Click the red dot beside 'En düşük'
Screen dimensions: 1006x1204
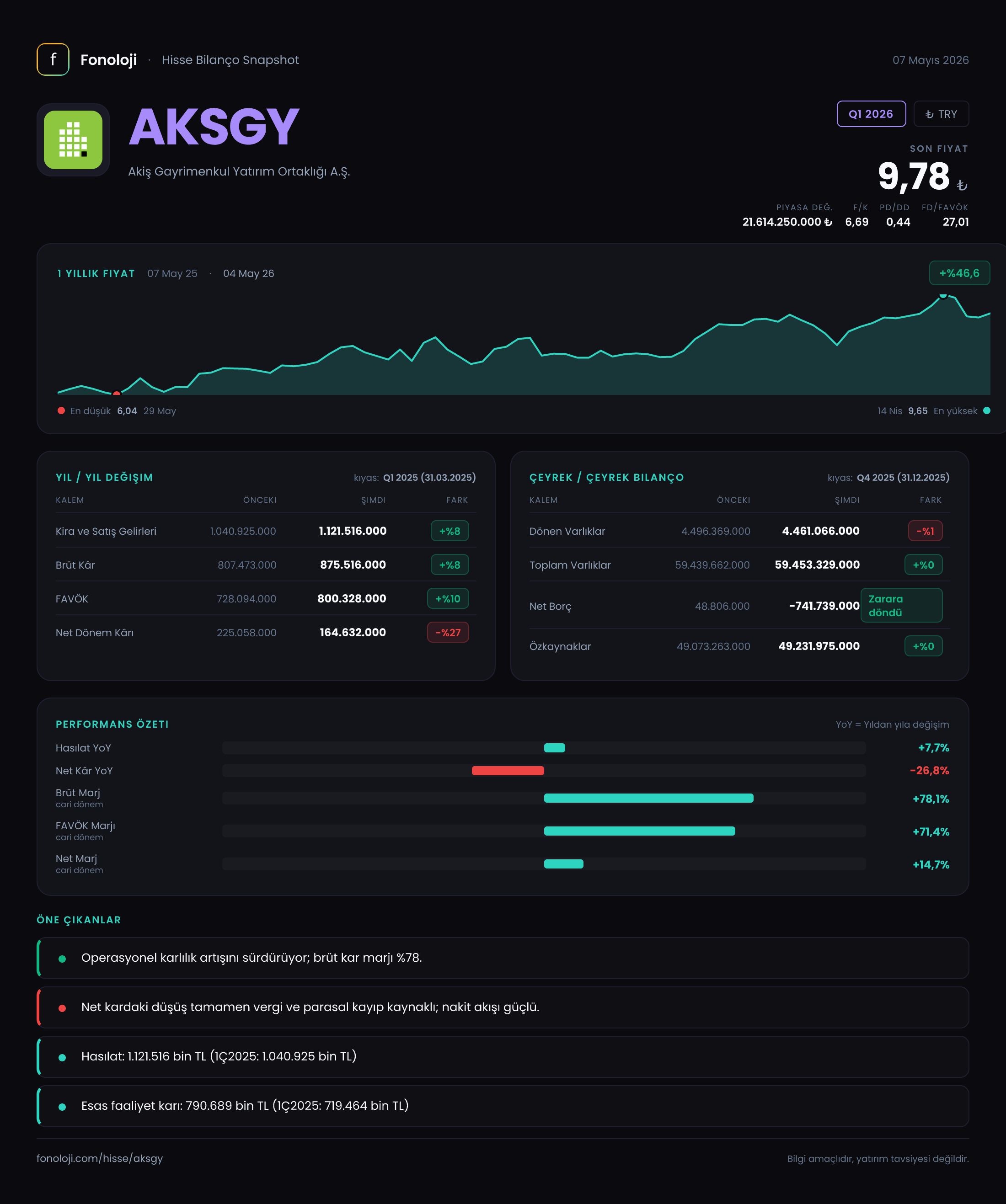[61, 410]
